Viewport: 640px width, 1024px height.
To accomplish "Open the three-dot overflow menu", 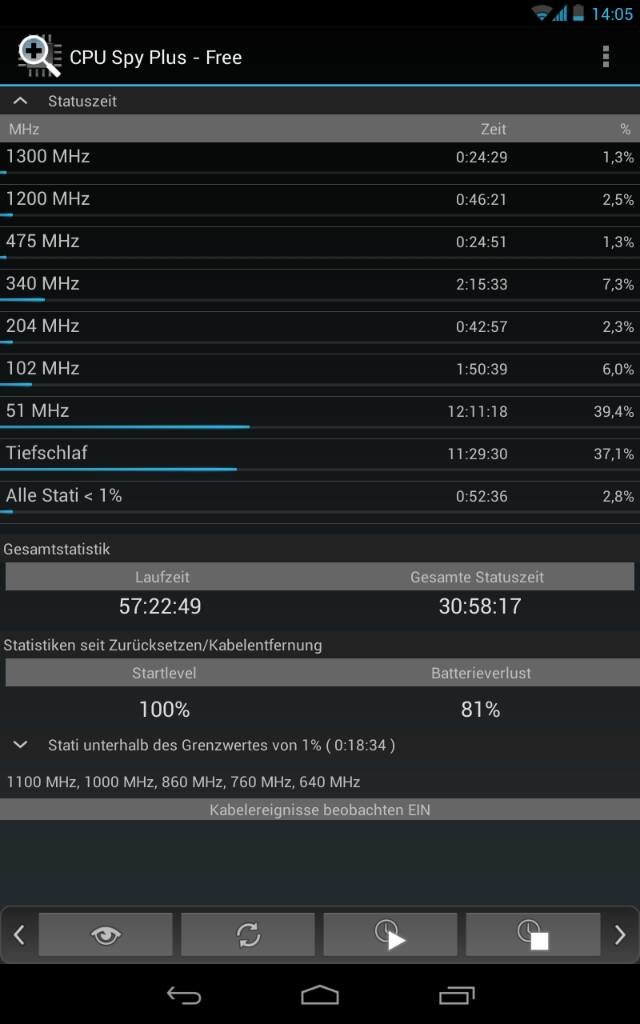I will pyautogui.click(x=605, y=57).
